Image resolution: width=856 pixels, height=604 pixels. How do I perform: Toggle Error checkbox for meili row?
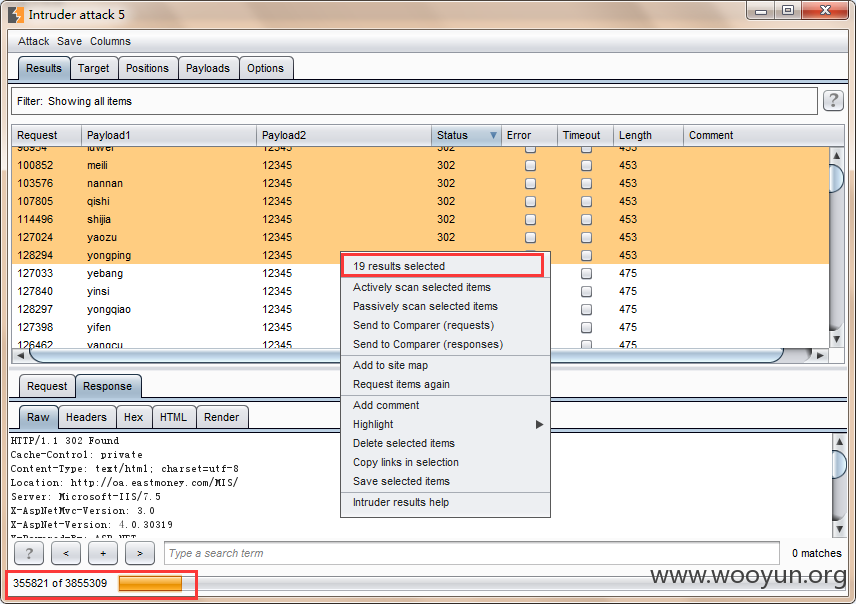point(530,165)
